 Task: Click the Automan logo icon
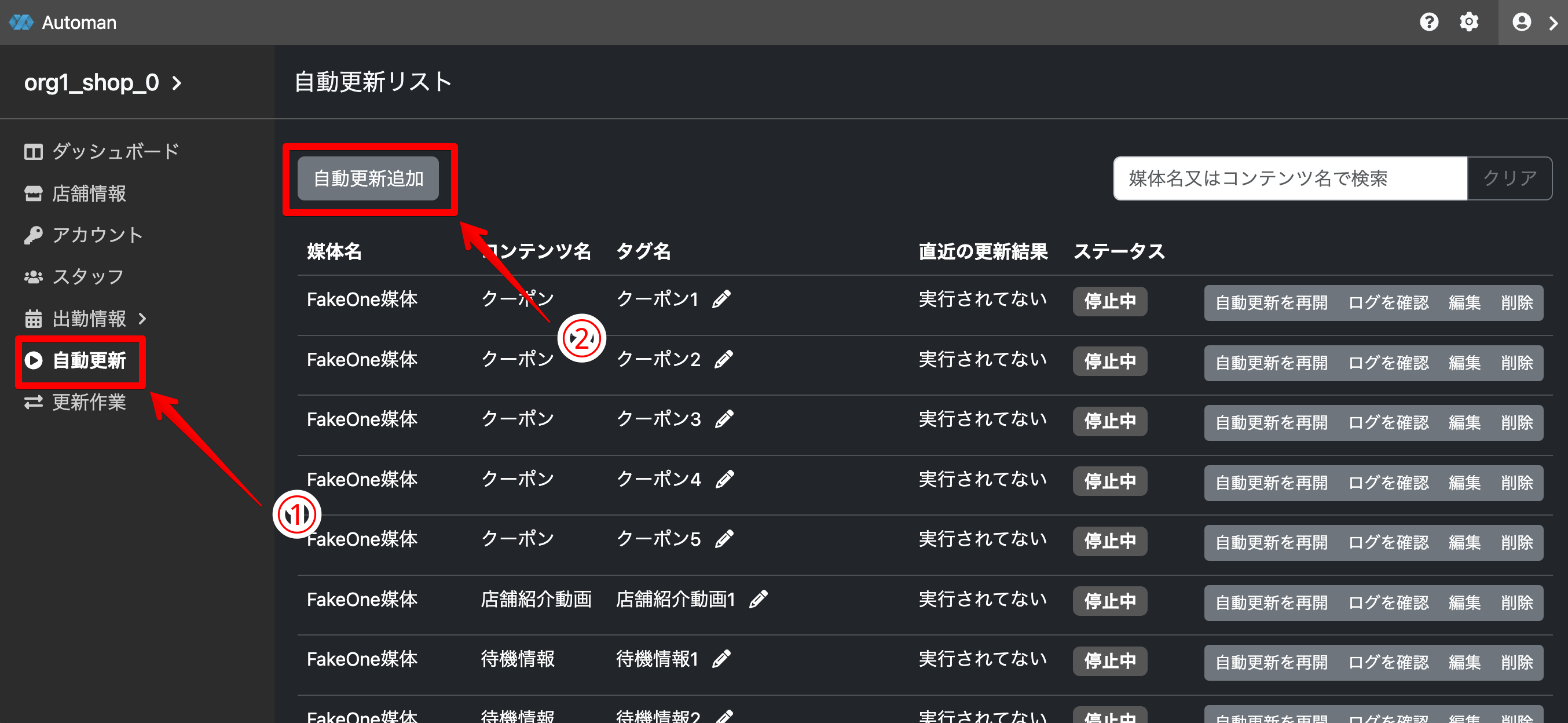click(x=21, y=23)
